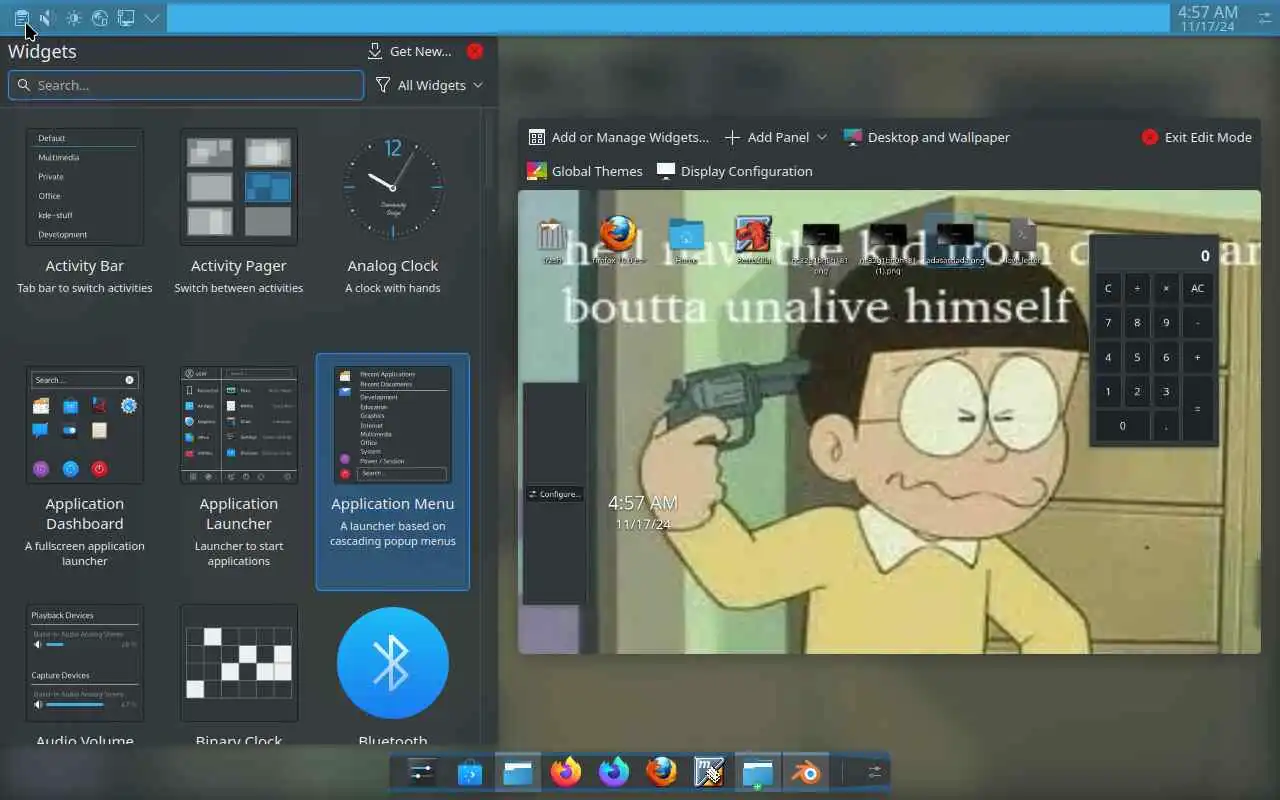
Task: Open folder with green plus dock icon
Action: 757,772
